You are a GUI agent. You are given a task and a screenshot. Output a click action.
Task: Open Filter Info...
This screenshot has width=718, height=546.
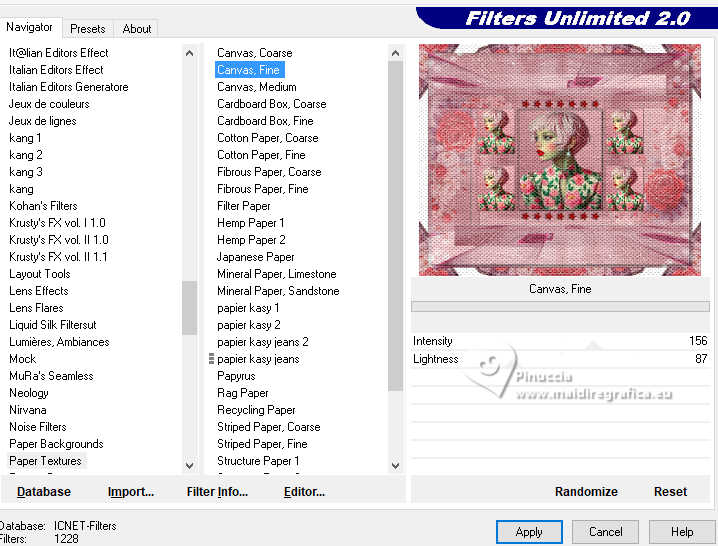217,491
